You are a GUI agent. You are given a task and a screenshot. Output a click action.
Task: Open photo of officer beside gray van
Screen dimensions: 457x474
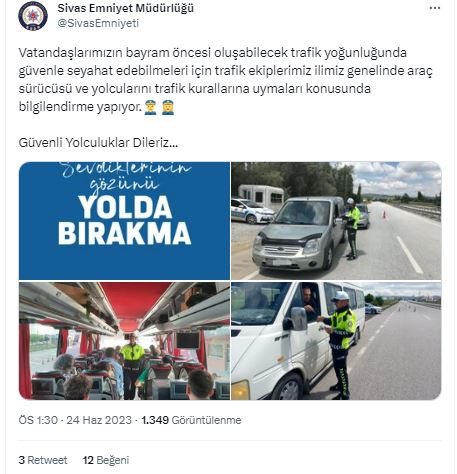[x=336, y=221]
